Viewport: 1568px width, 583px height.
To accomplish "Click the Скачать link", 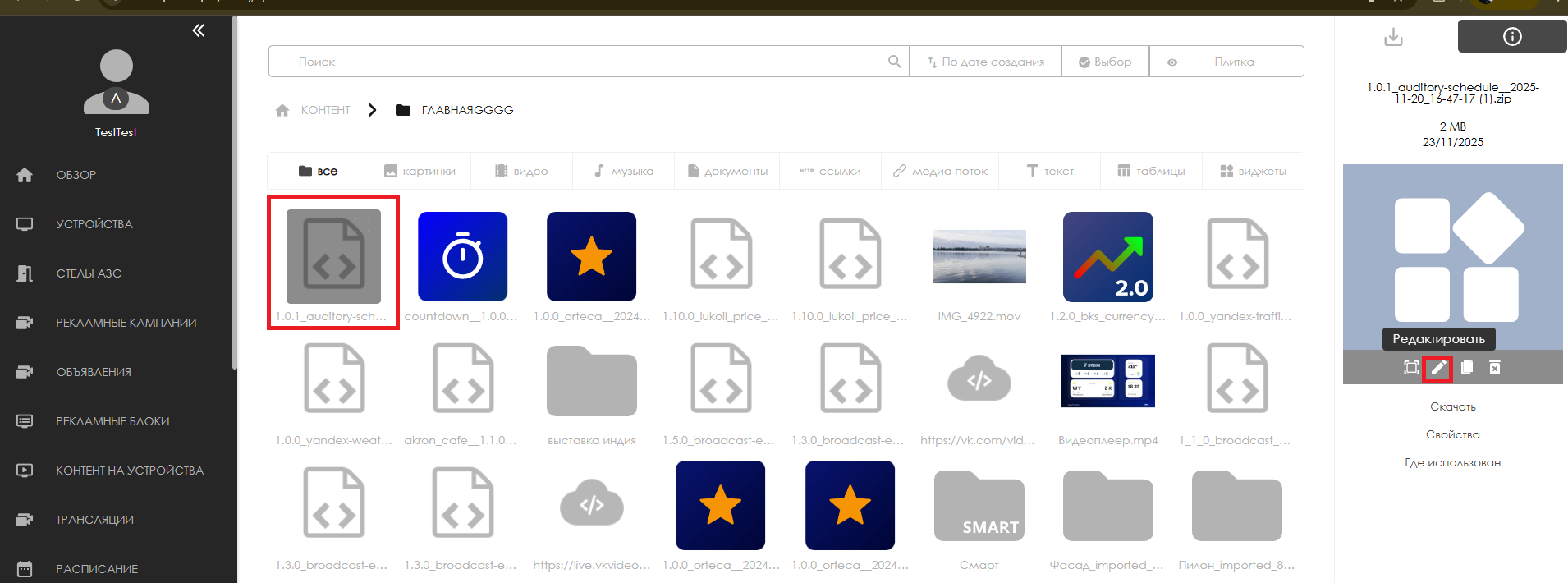I will pos(1452,406).
